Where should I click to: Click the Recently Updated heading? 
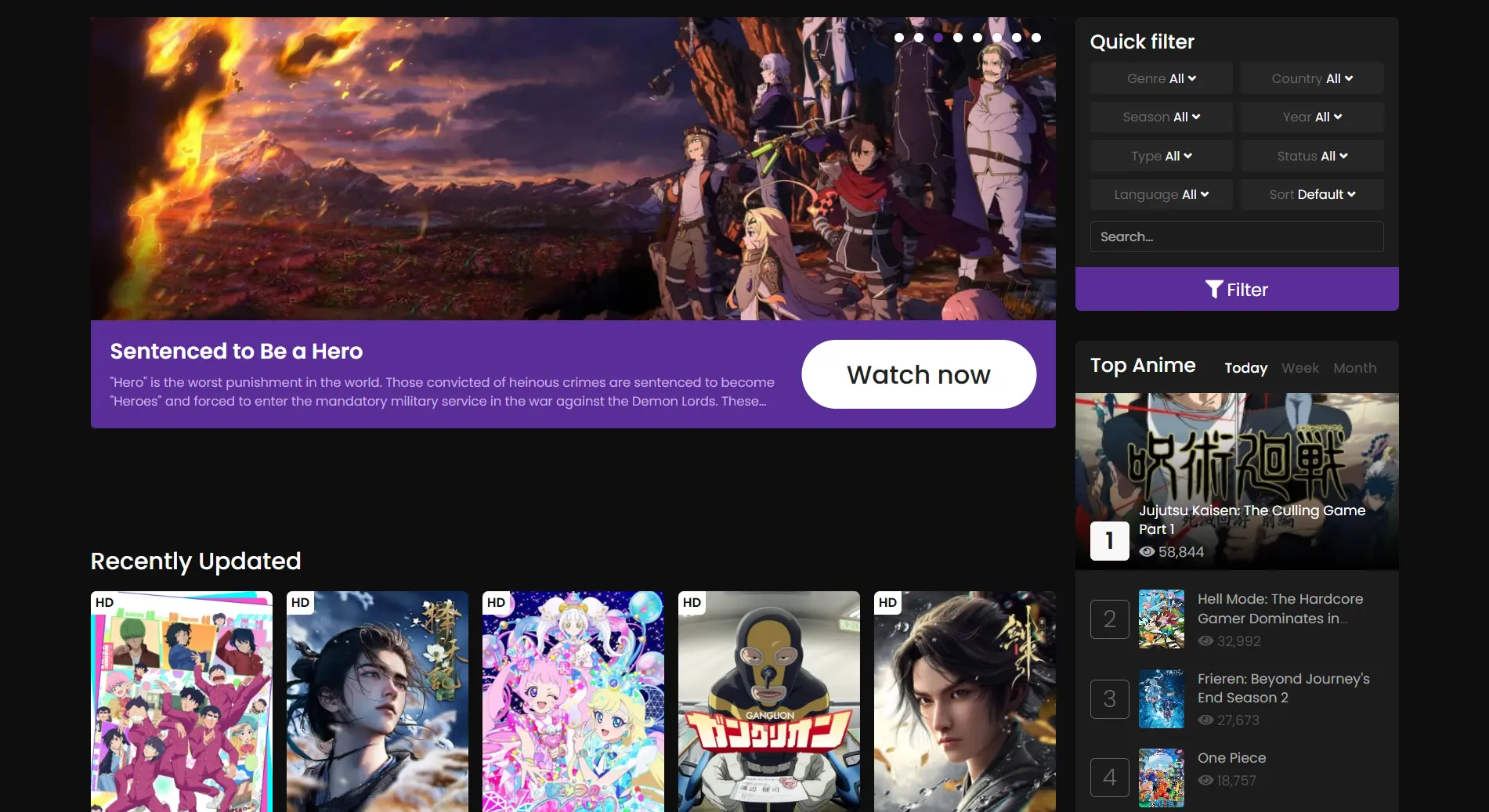tap(196, 561)
